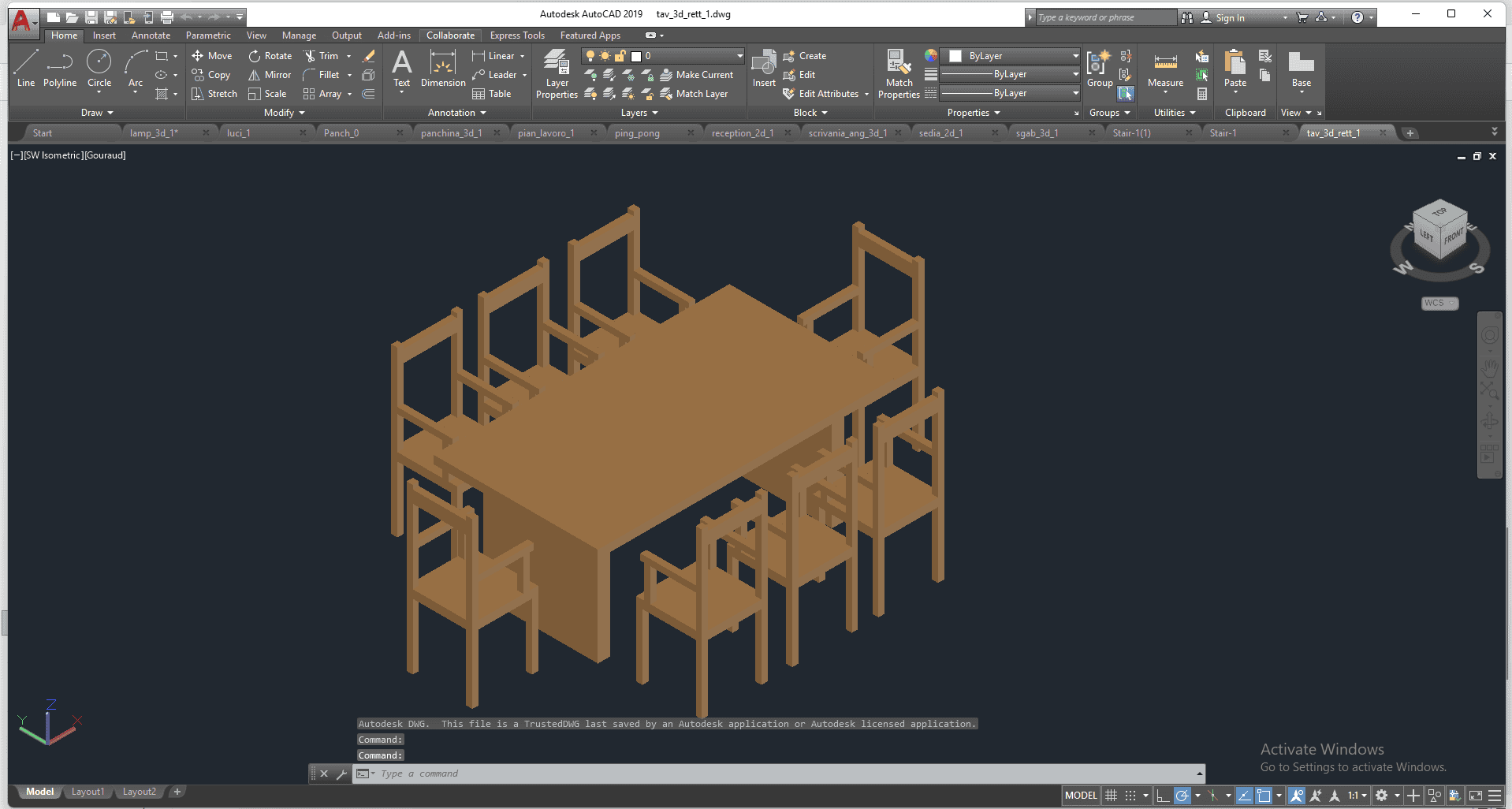Click Make Current layer button
This screenshot has height=809, width=1512.
tap(697, 75)
